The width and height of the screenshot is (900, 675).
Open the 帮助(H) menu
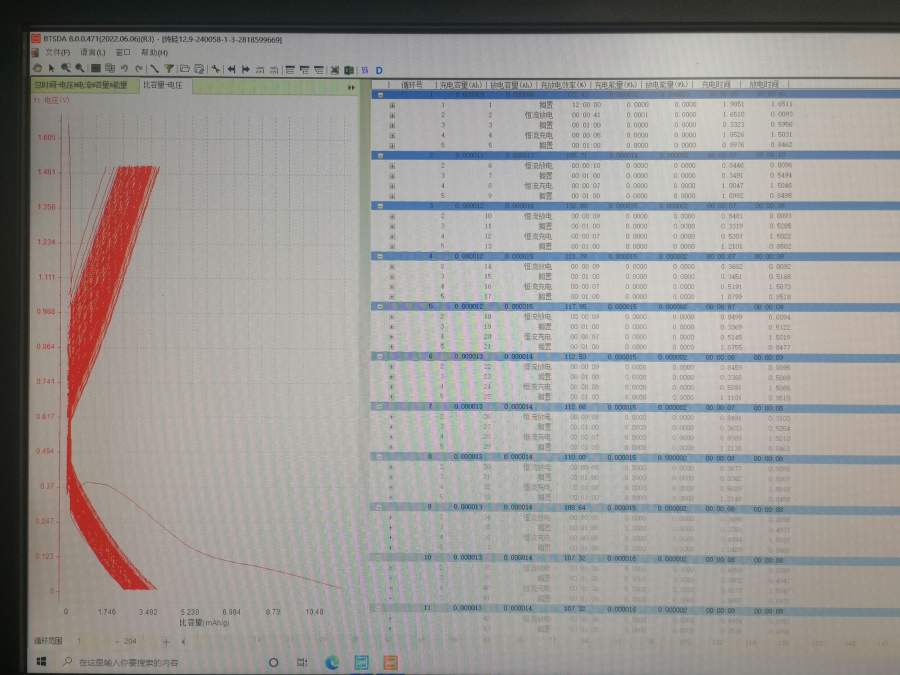pyautogui.click(x=154, y=52)
